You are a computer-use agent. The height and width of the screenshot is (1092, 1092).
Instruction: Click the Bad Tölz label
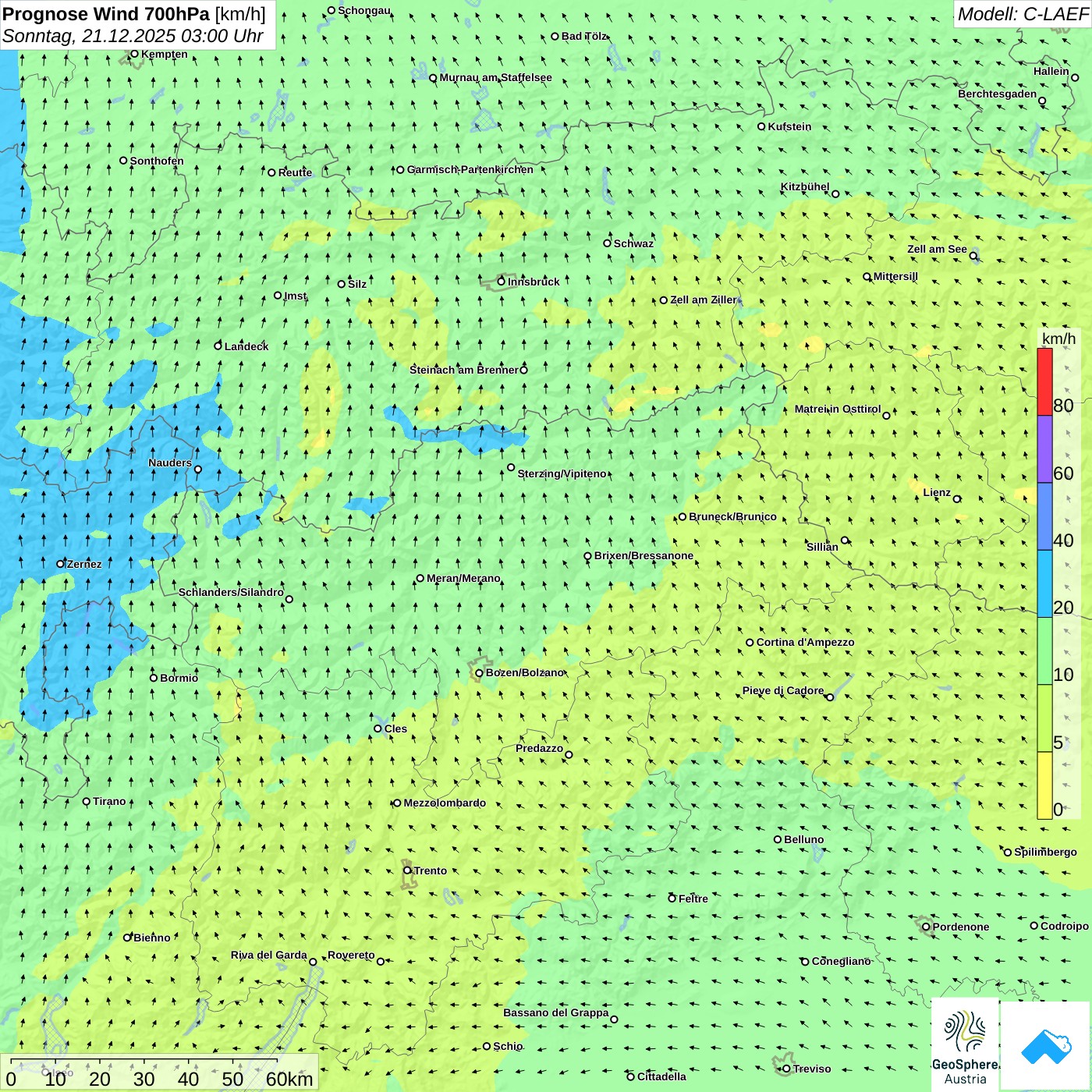[584, 36]
